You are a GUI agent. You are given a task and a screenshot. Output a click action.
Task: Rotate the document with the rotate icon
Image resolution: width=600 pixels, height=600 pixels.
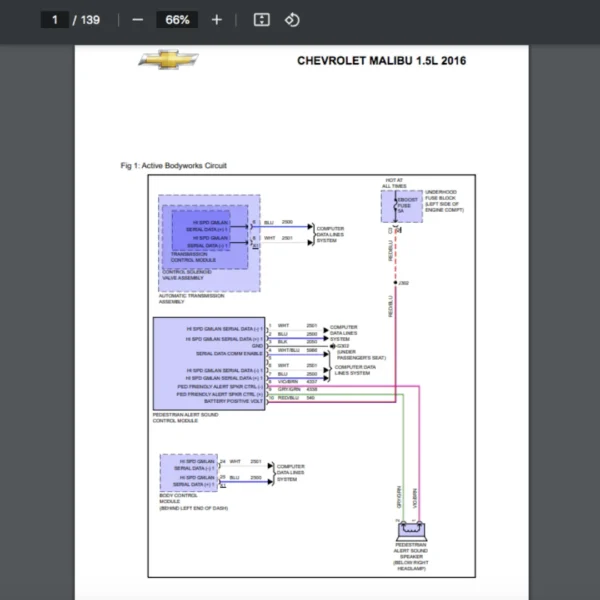coord(291,19)
